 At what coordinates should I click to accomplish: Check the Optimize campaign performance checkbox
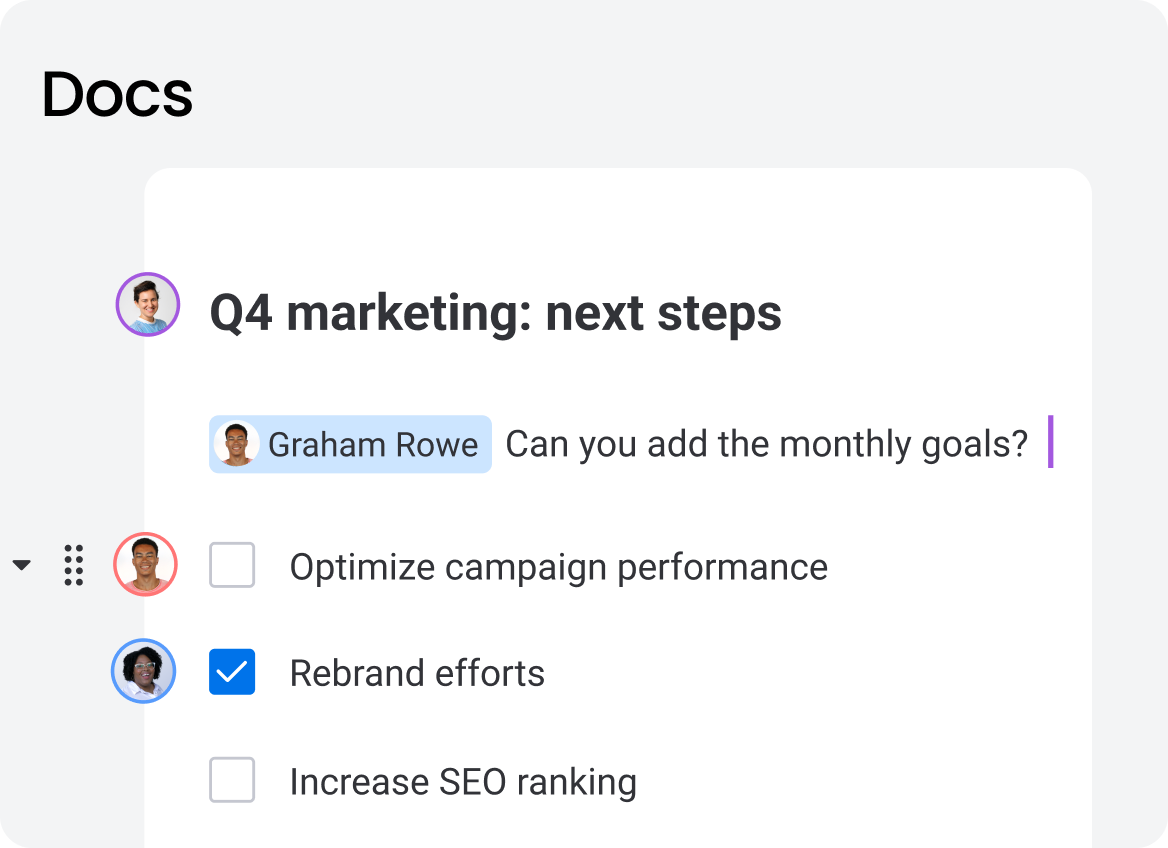pyautogui.click(x=232, y=565)
